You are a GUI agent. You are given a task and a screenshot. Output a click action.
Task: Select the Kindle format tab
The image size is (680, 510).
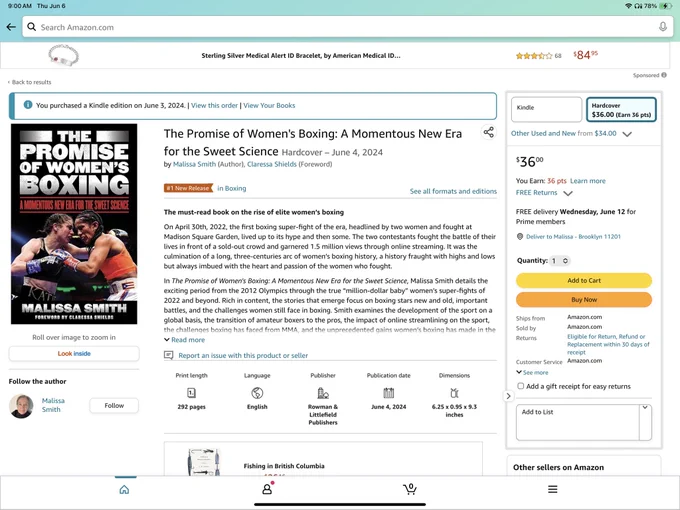tap(546, 109)
